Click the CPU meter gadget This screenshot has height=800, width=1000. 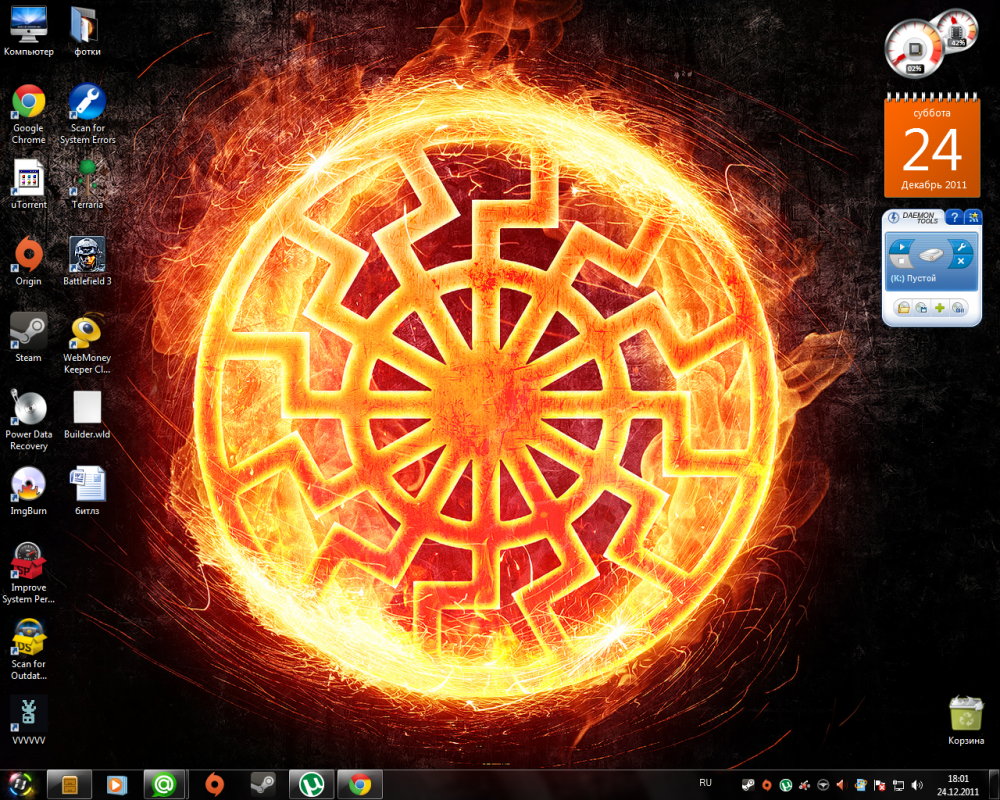(x=915, y=50)
